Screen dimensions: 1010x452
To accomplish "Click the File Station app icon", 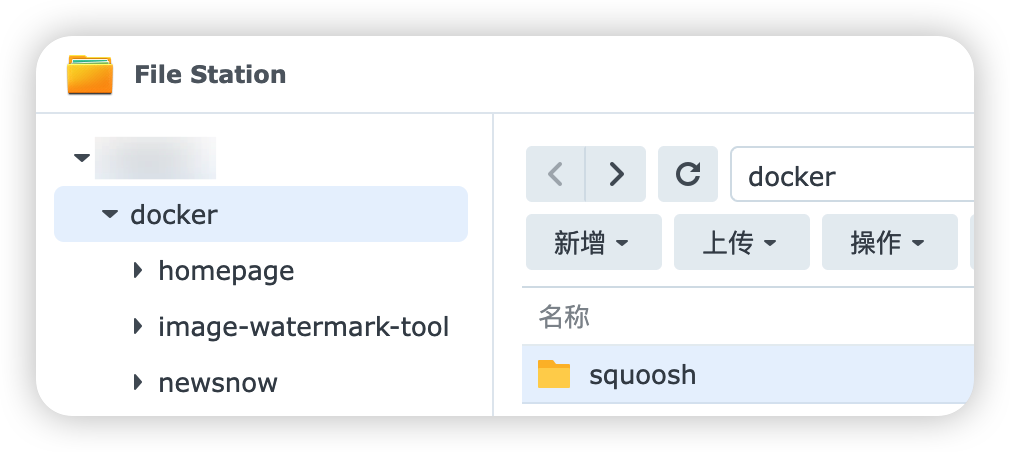I will coord(90,75).
